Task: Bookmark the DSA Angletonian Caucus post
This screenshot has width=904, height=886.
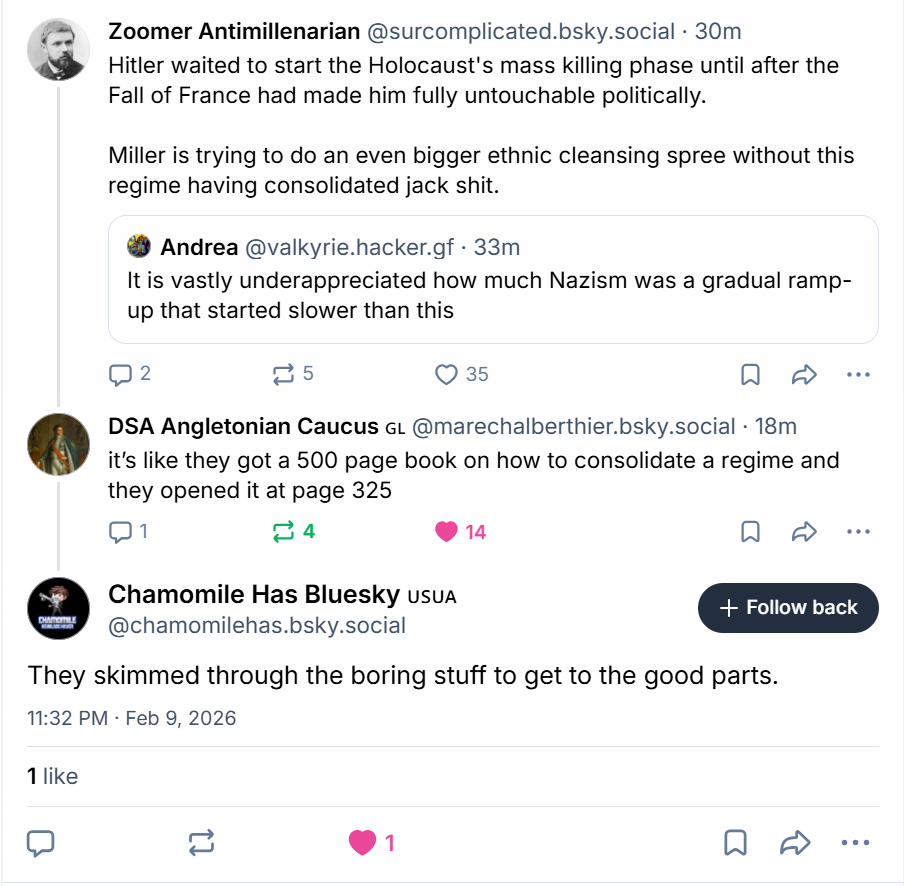Action: click(750, 531)
